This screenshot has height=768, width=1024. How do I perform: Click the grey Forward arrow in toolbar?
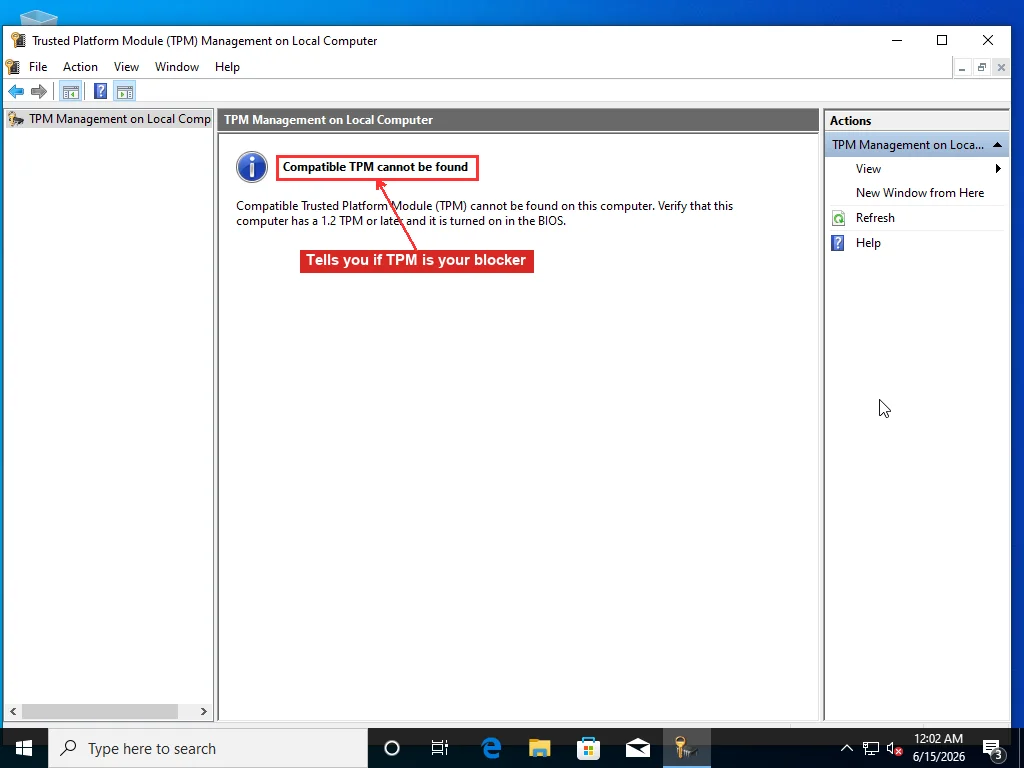39,91
